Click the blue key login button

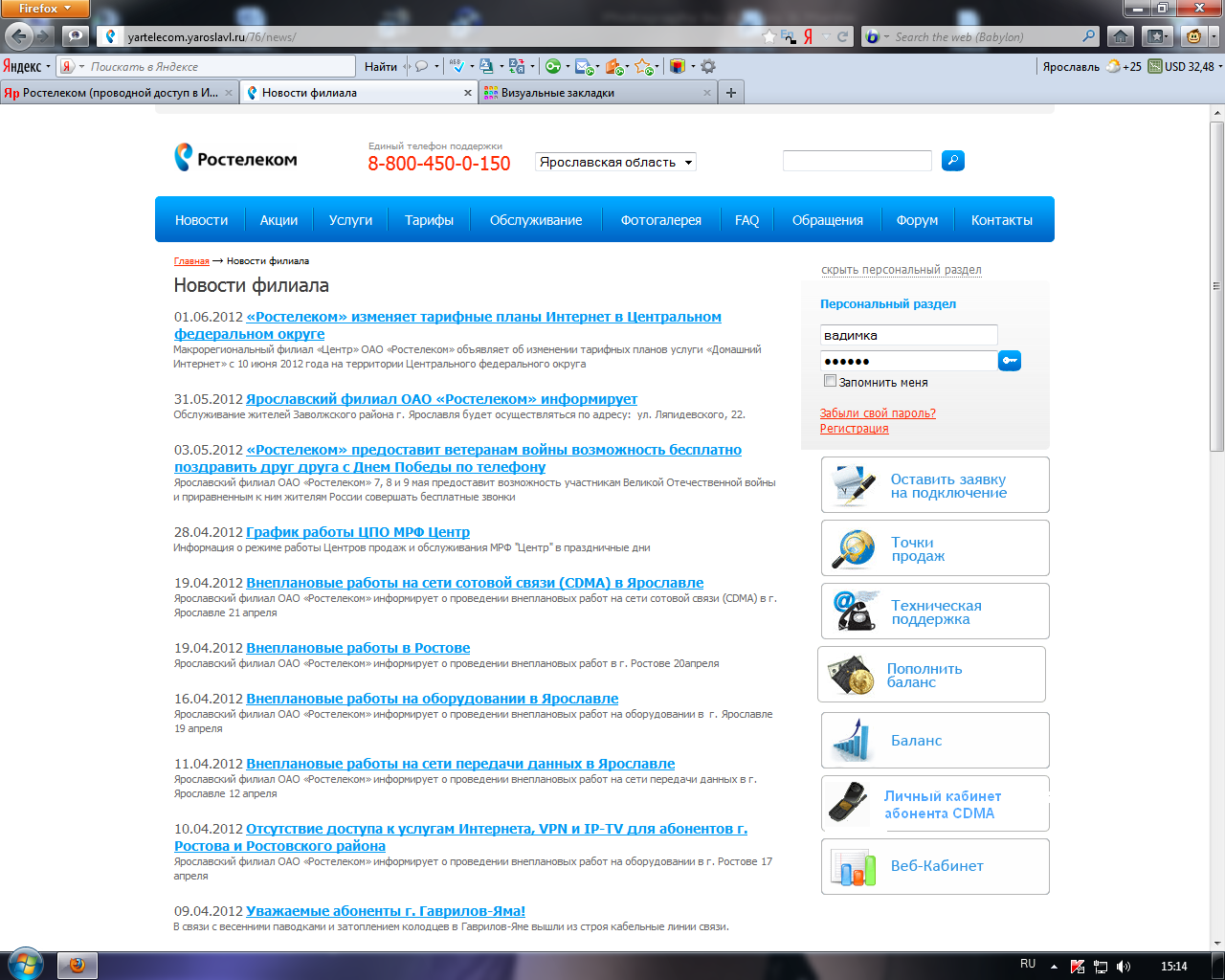(1009, 361)
